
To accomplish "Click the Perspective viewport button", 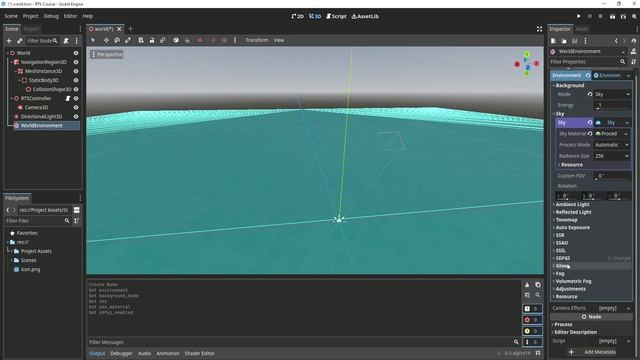I will [107, 54].
